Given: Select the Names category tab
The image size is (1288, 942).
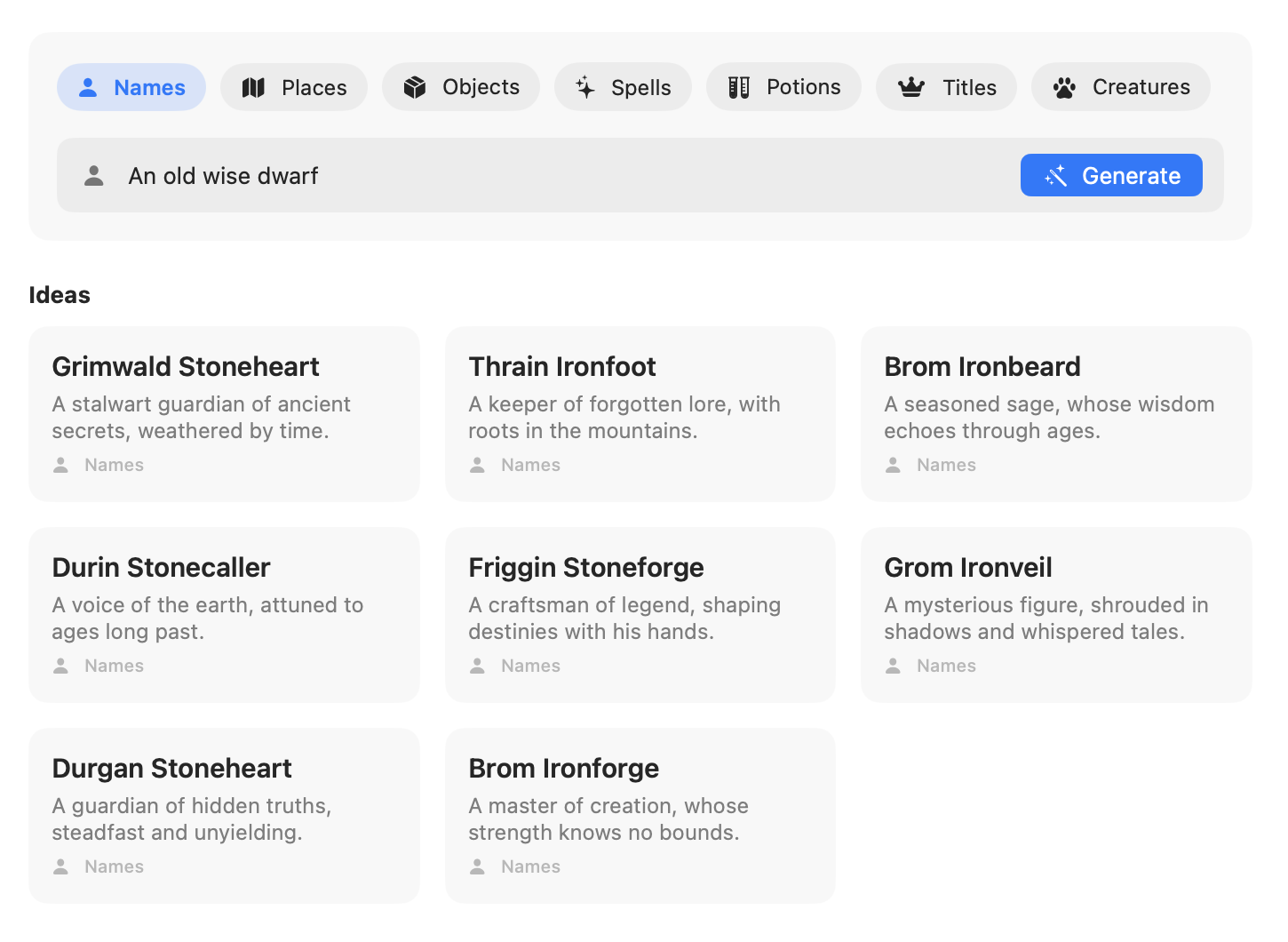Looking at the screenshot, I should pyautogui.click(x=131, y=87).
